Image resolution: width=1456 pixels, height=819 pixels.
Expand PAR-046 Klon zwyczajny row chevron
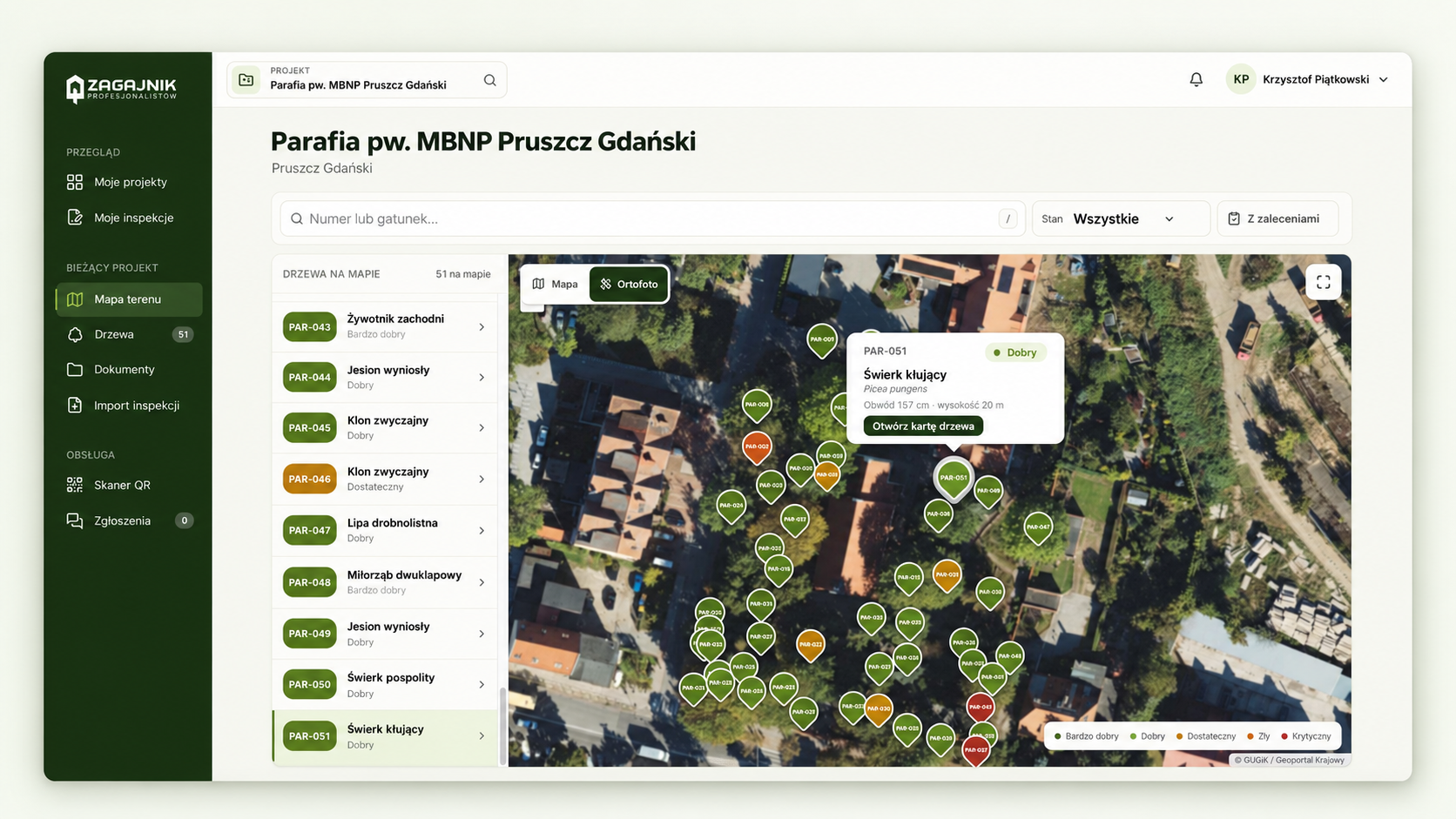tap(482, 480)
